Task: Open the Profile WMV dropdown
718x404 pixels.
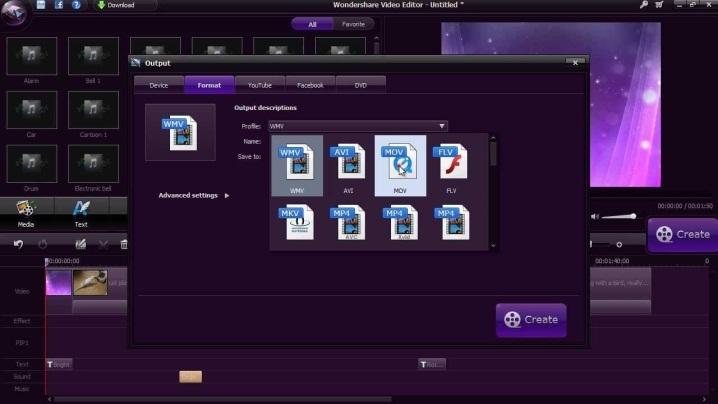Action: [358, 126]
